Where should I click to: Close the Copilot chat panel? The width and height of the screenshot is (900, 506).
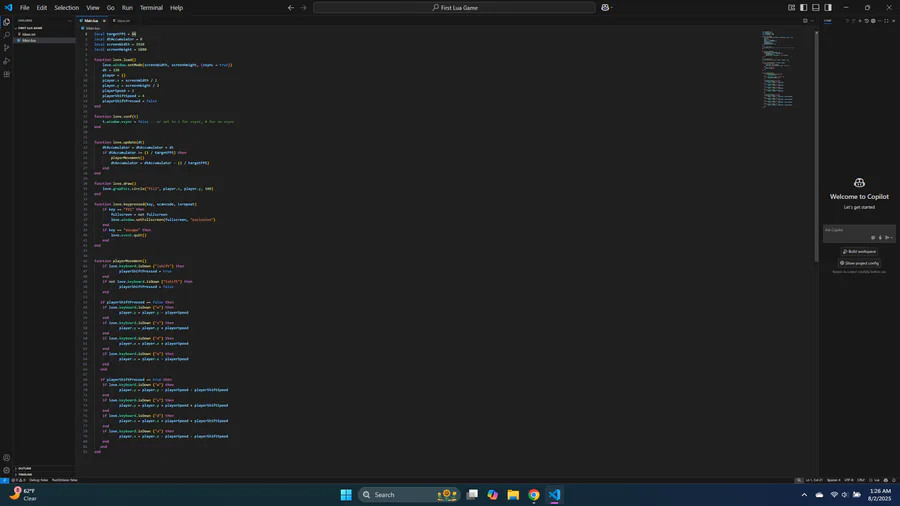(893, 21)
